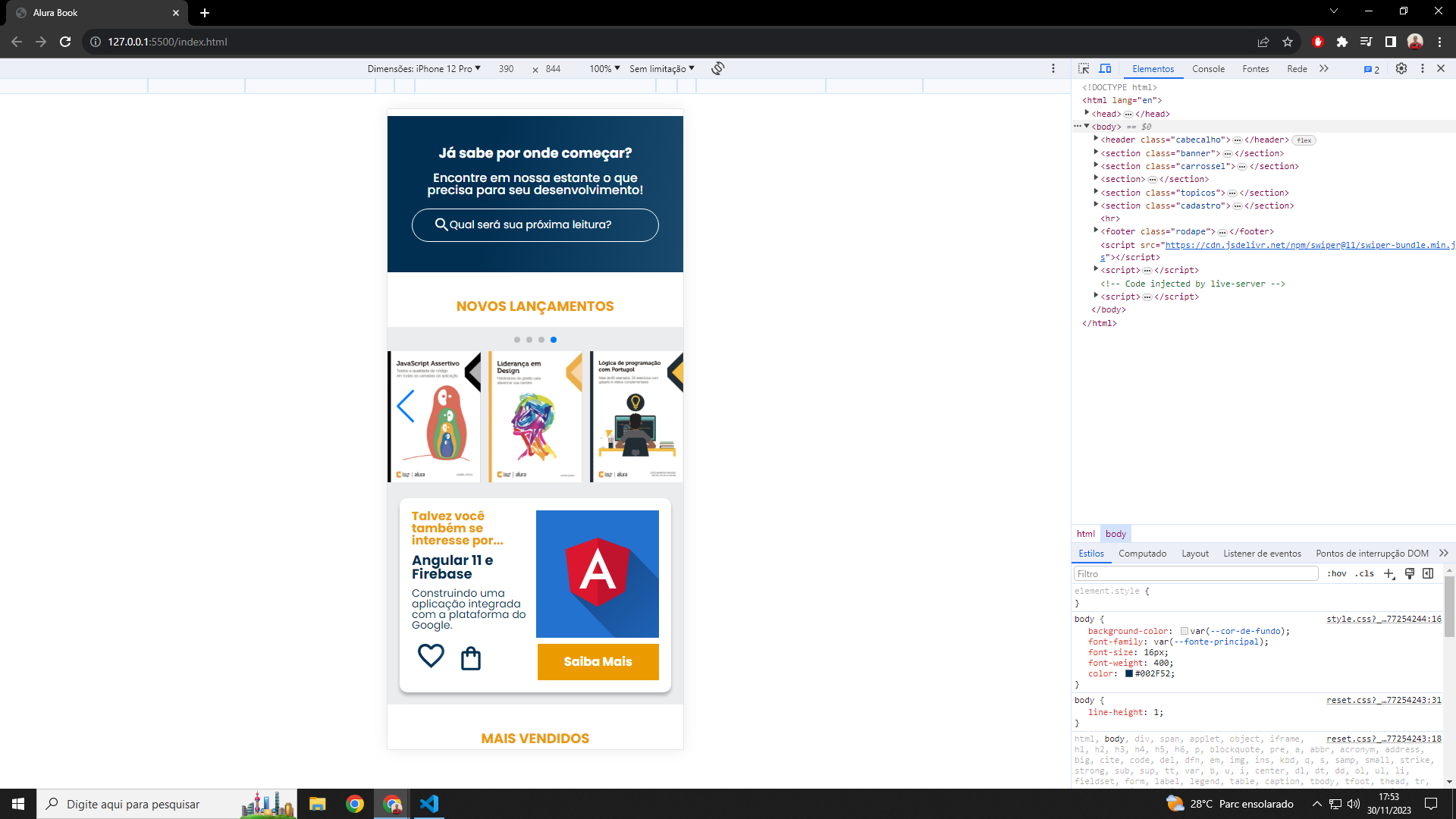Toggle the Chrome side panel icon
Viewport: 1456px width, 819px height.
coord(1391,42)
